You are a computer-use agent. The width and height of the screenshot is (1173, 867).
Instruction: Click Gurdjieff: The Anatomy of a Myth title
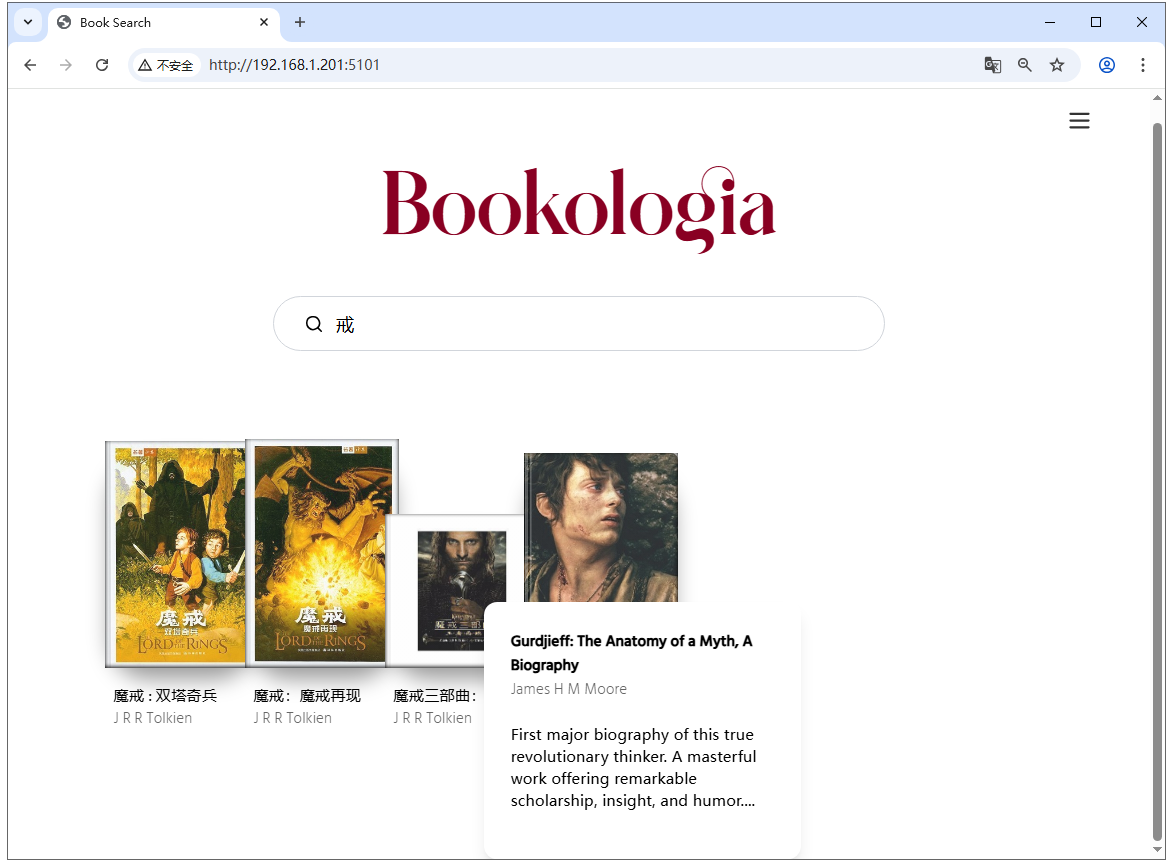pos(631,653)
